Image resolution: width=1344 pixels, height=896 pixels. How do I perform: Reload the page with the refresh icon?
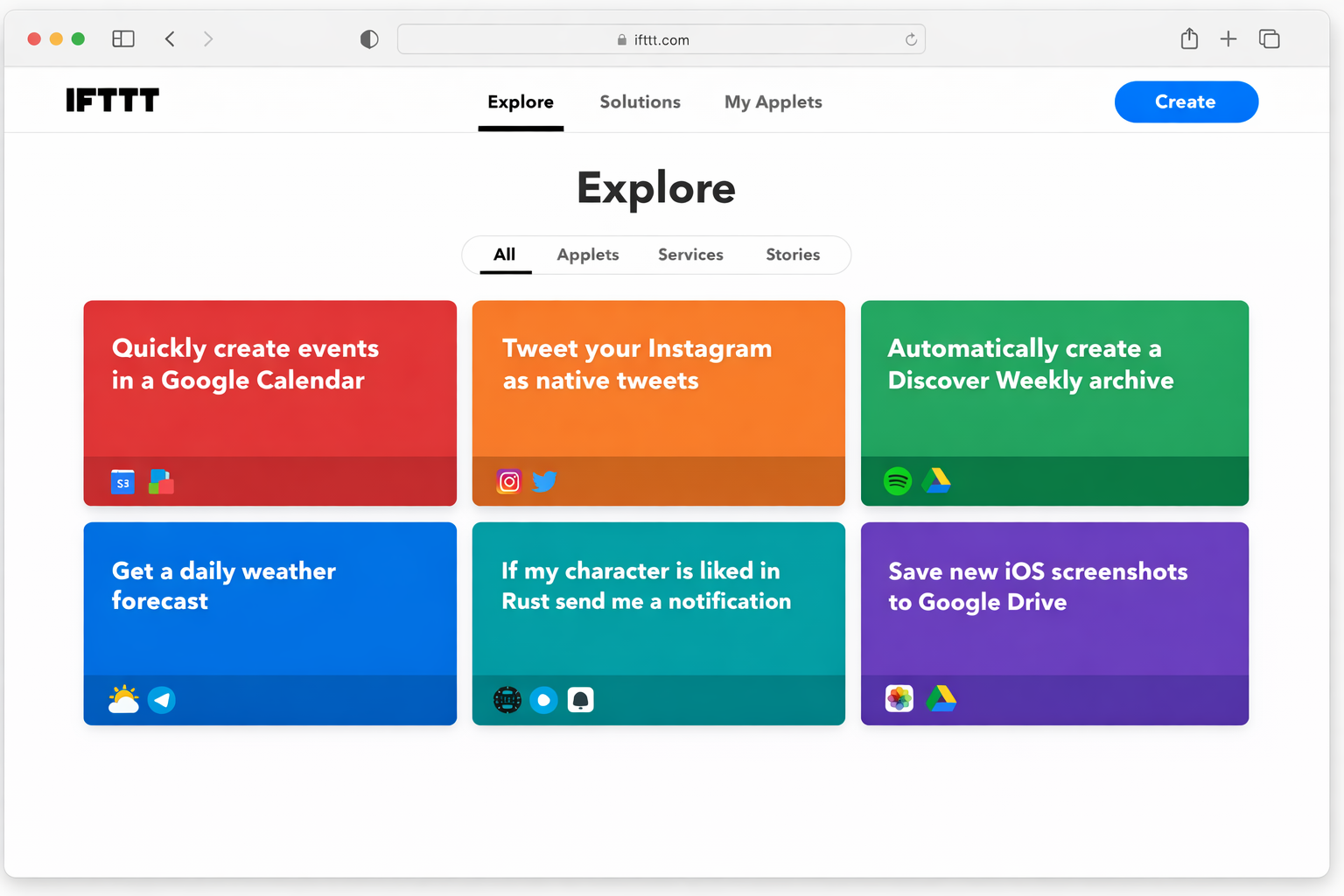[x=911, y=39]
